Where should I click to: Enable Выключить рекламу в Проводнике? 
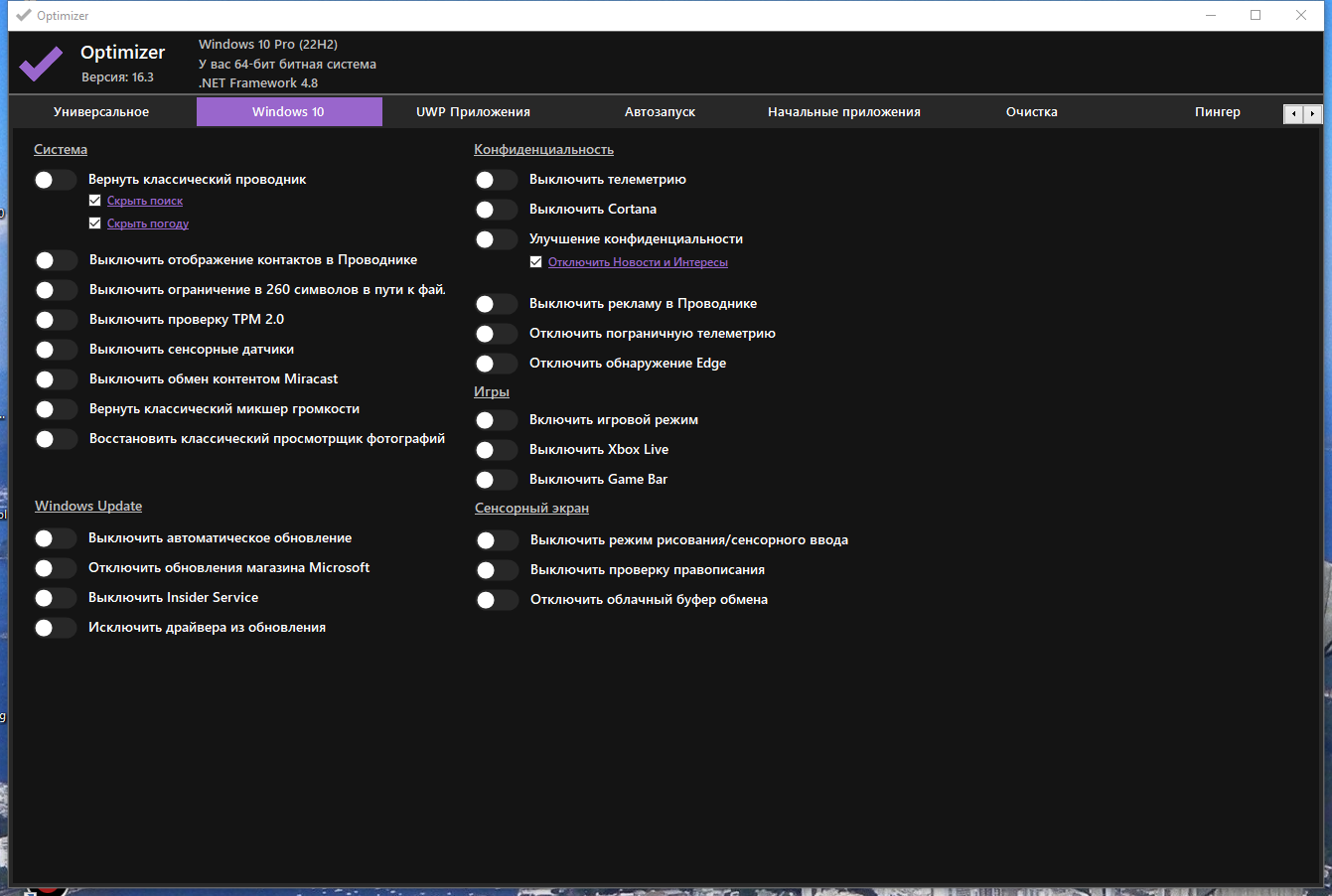(497, 304)
